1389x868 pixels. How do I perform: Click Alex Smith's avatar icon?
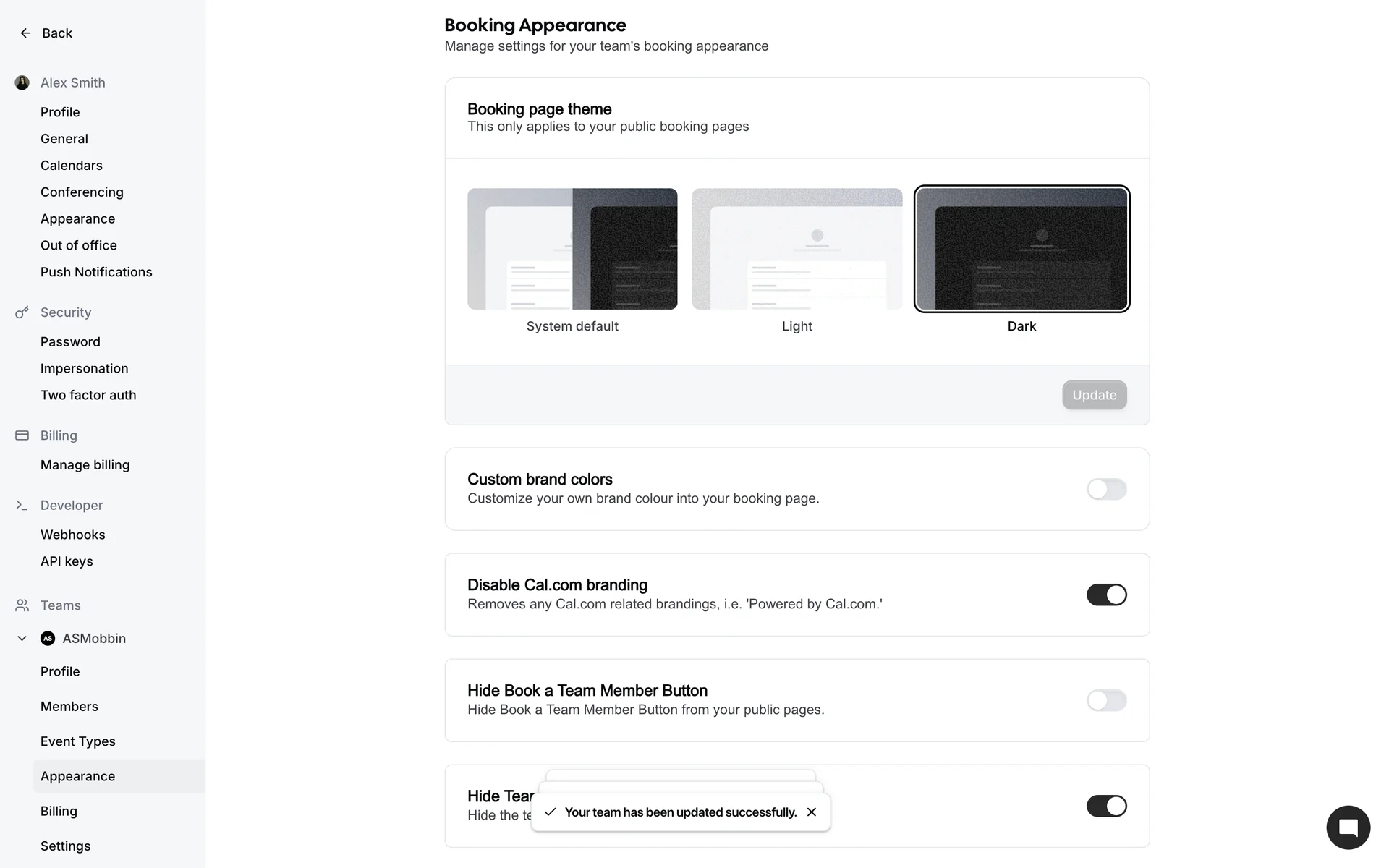[x=22, y=82]
